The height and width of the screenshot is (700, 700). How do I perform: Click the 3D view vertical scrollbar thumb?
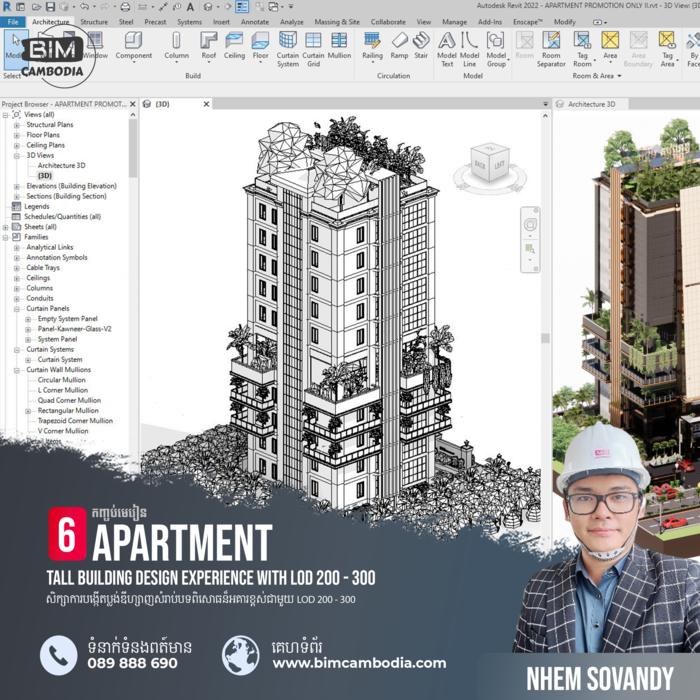pos(545,338)
